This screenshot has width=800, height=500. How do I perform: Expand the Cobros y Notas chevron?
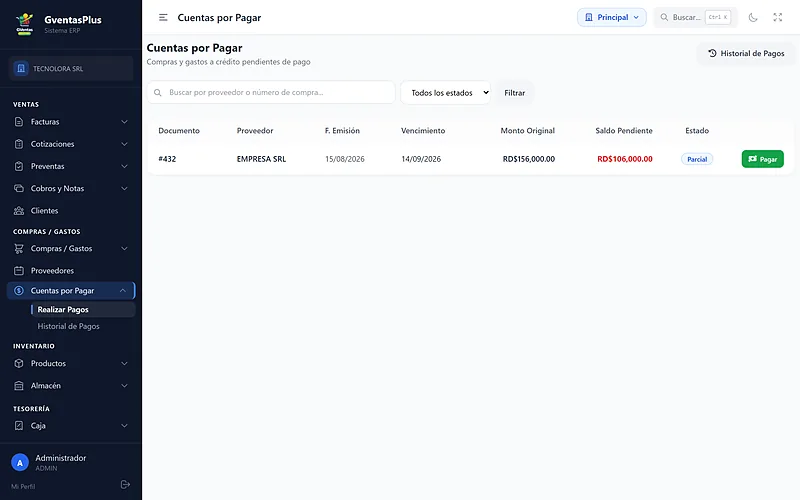(x=124, y=188)
